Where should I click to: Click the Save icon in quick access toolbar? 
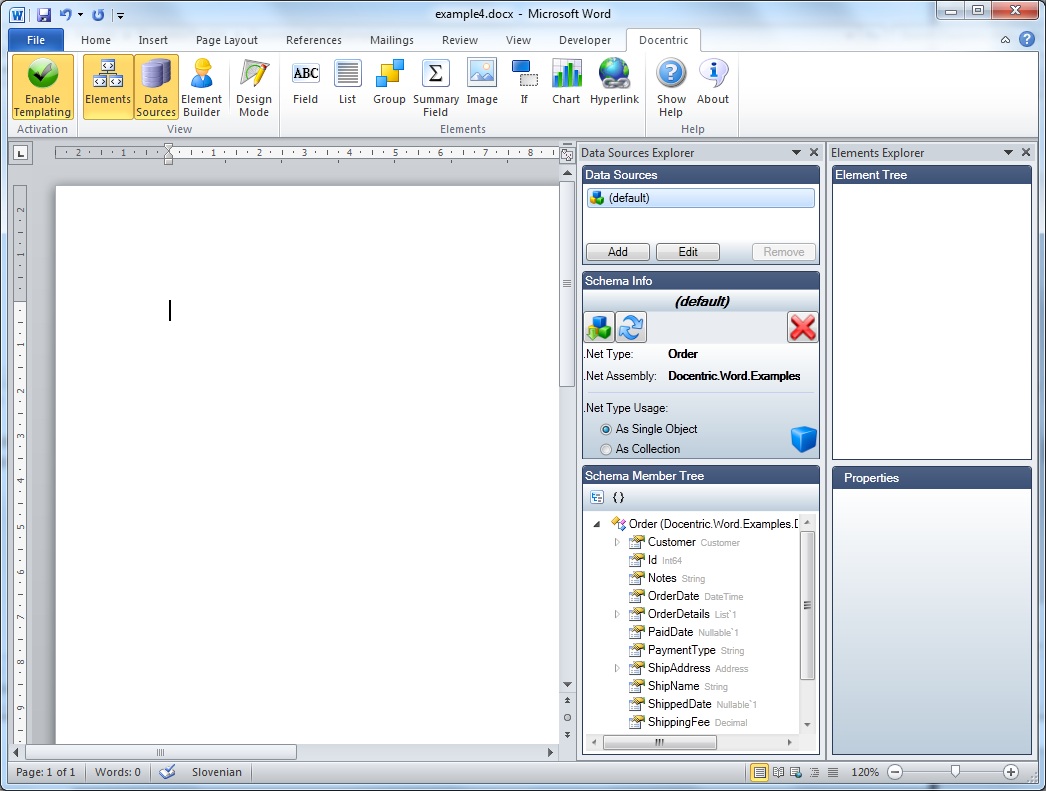point(44,15)
